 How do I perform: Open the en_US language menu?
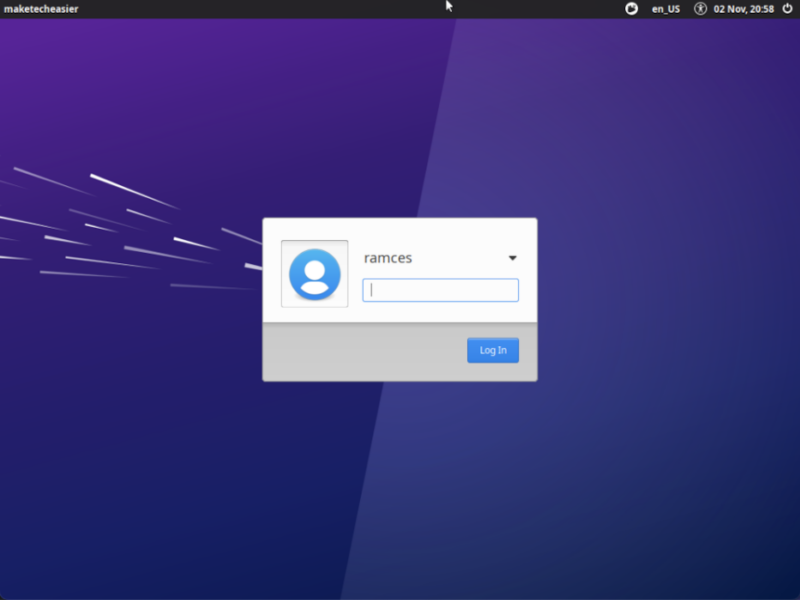tap(664, 9)
